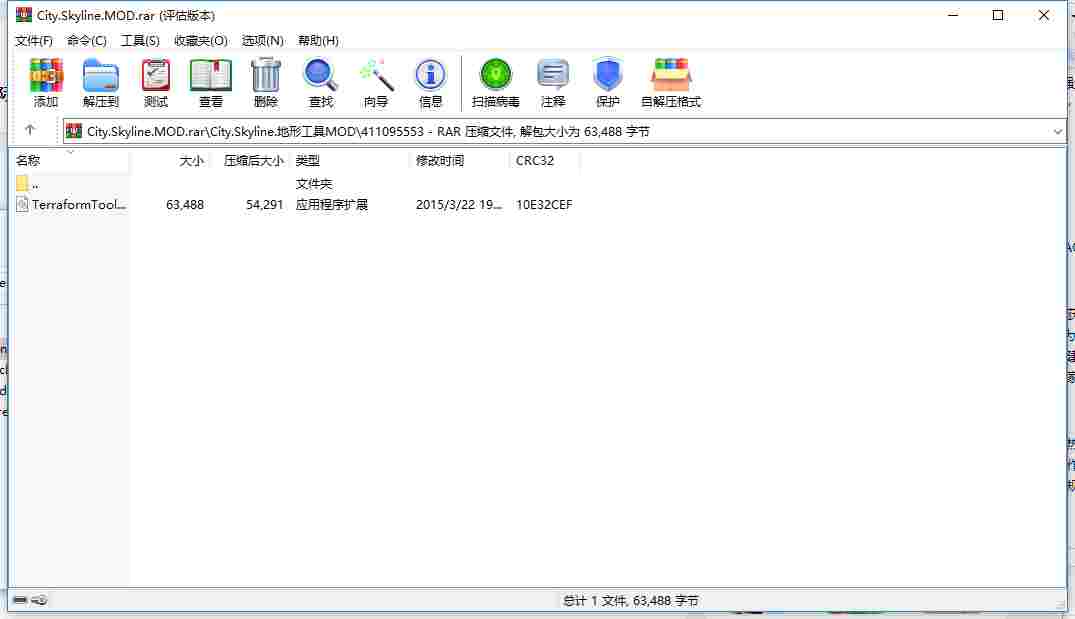
Task: Show archive 信息 (Info) icon
Action: point(430,75)
